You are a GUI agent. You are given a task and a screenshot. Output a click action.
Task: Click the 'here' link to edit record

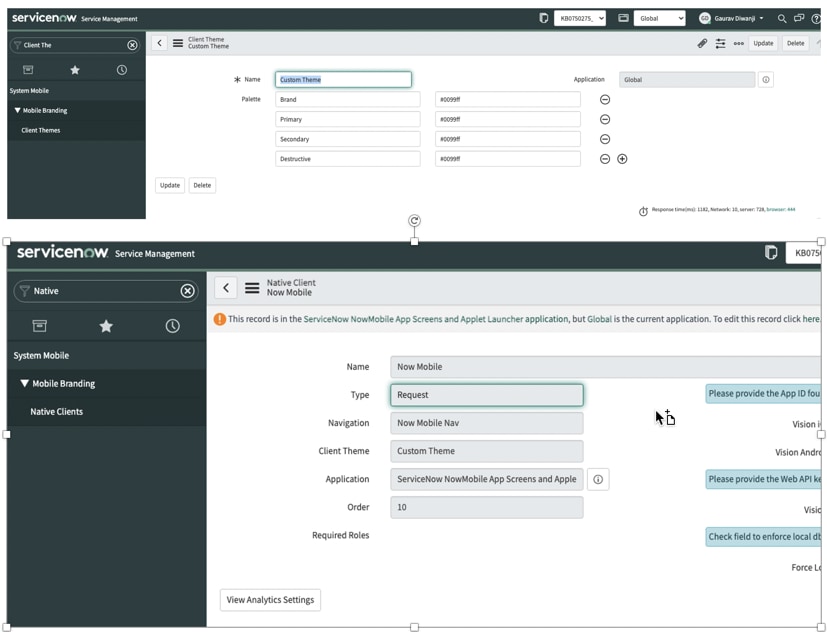811,319
